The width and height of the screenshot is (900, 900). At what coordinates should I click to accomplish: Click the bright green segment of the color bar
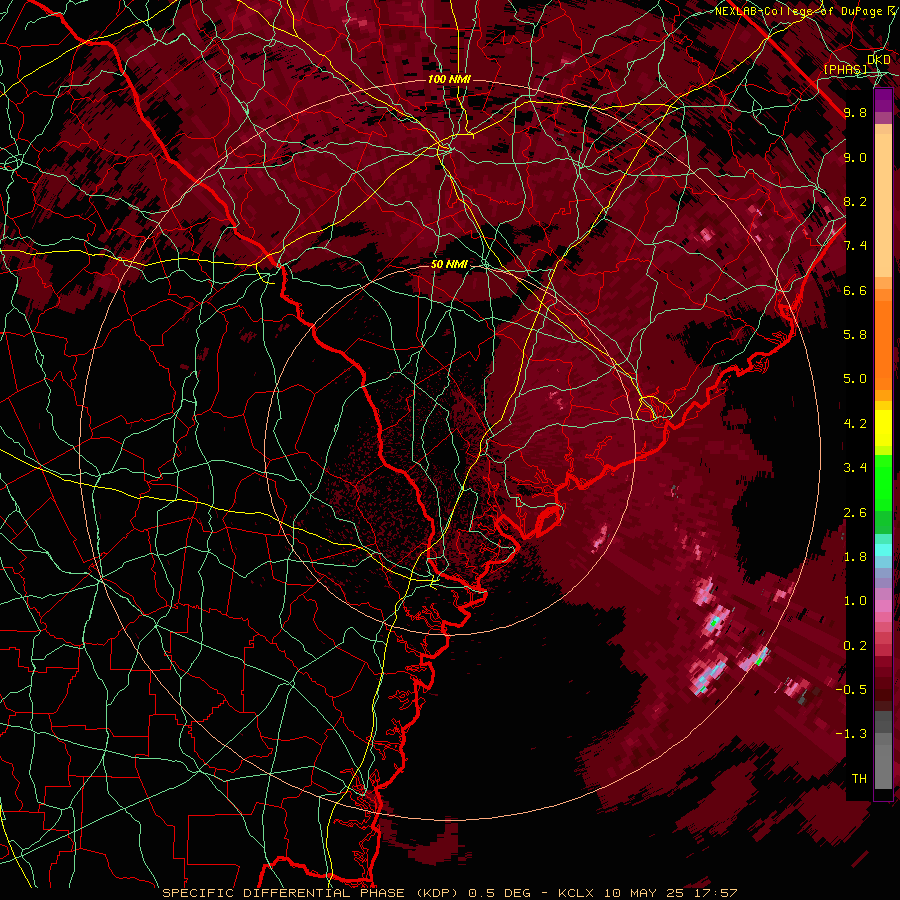coord(883,481)
